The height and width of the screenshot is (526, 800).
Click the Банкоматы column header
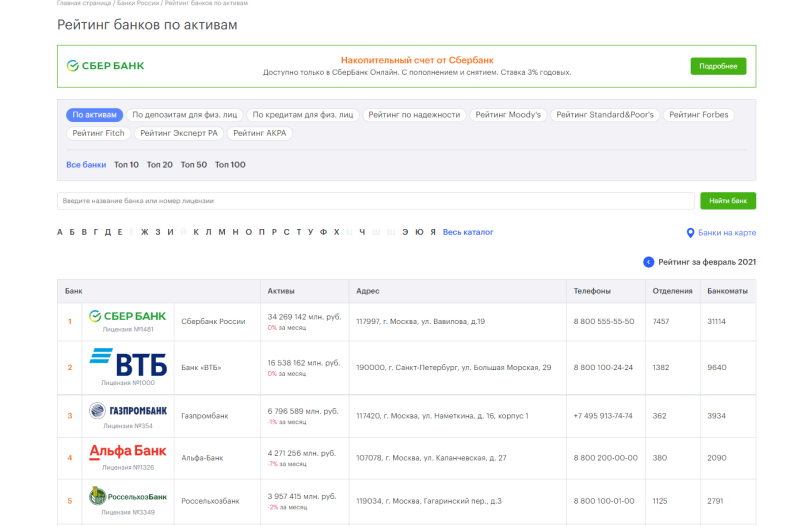[x=727, y=291]
